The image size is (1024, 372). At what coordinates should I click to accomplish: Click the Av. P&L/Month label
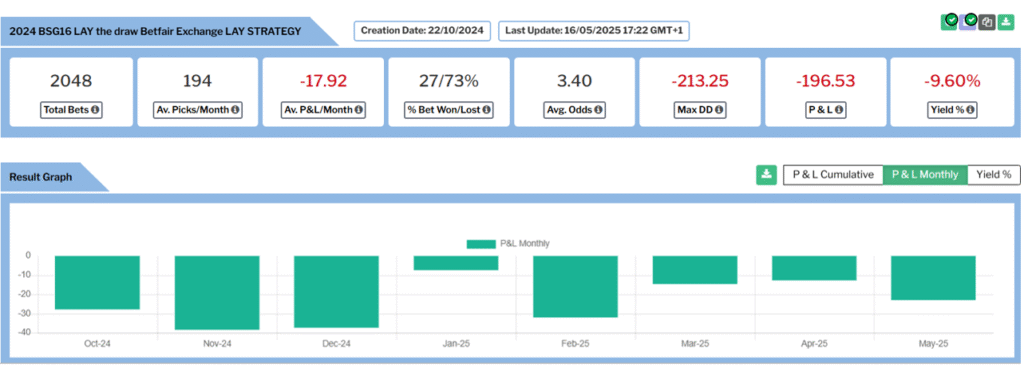(323, 110)
